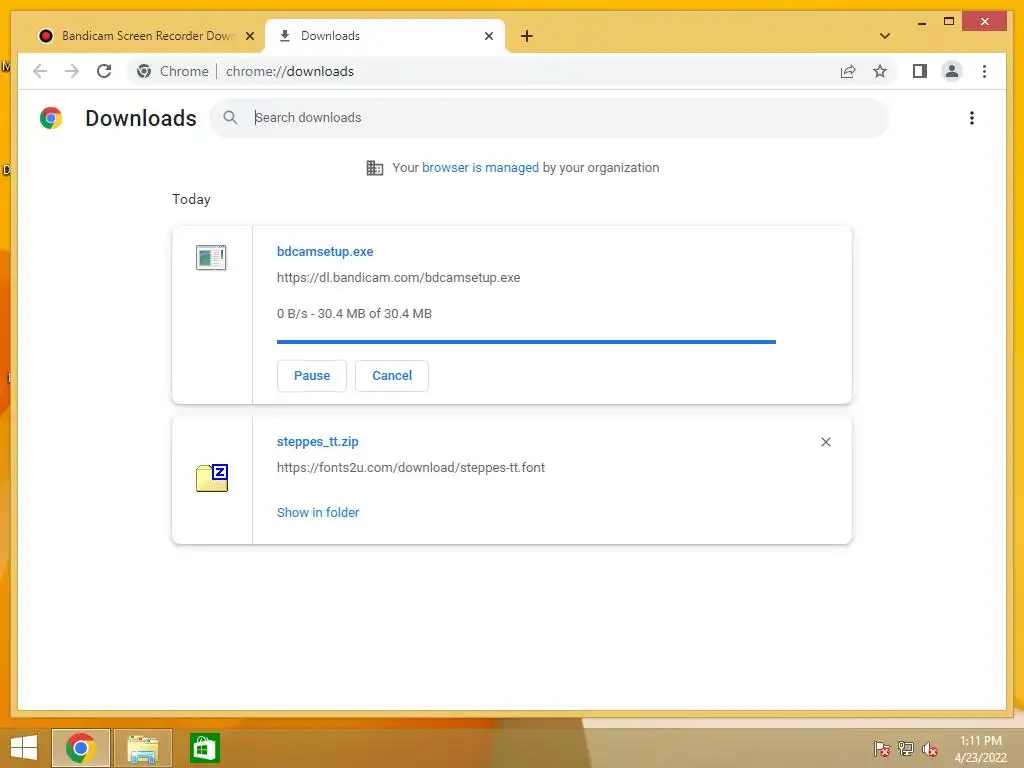Click the search magnifier icon
Viewport: 1024px width, 768px height.
pyautogui.click(x=230, y=118)
